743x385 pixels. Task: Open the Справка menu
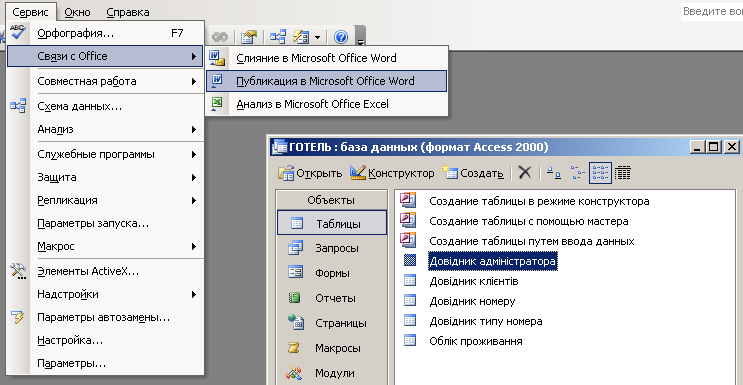(x=127, y=12)
